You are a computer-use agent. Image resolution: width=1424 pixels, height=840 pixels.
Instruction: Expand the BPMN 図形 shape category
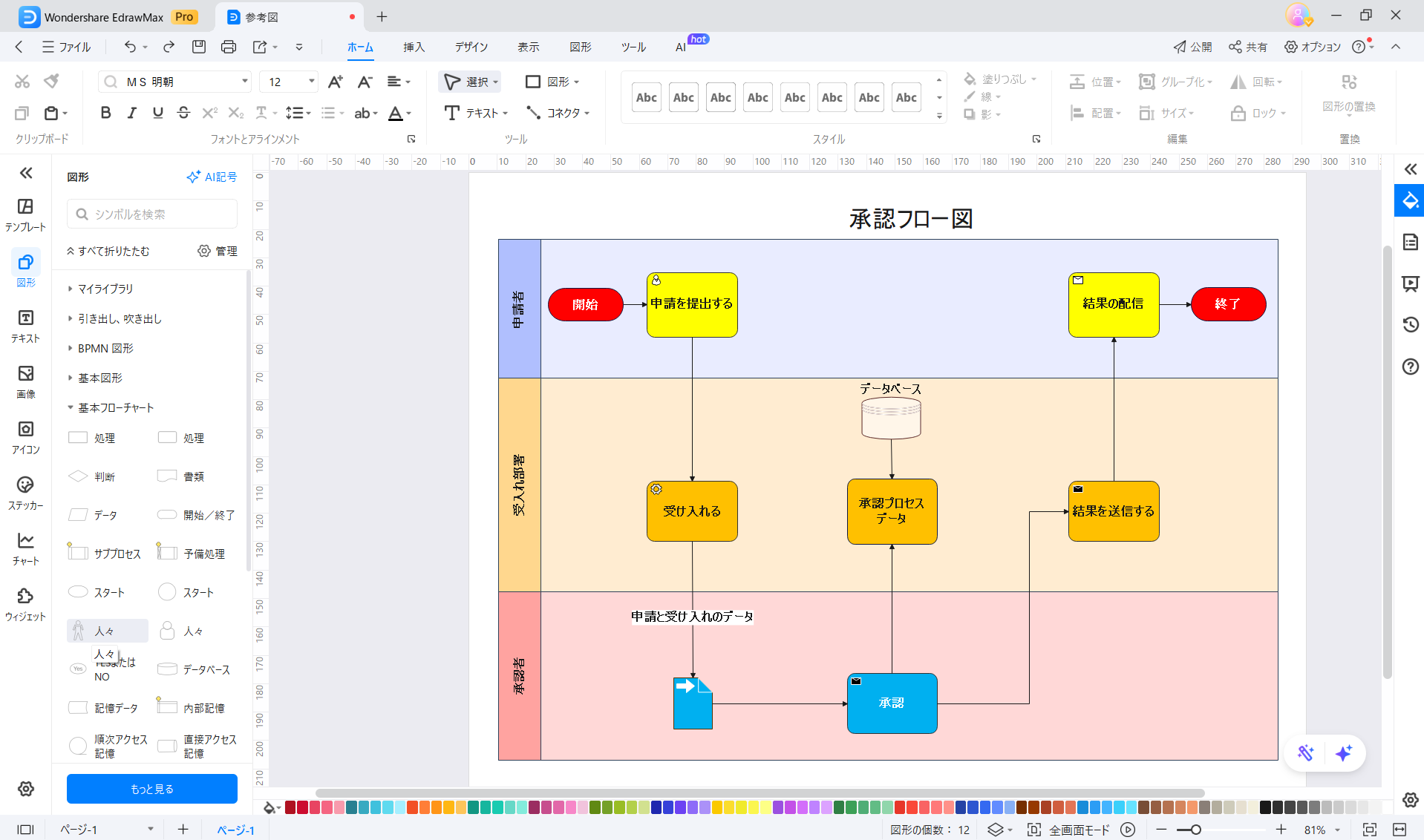point(105,348)
